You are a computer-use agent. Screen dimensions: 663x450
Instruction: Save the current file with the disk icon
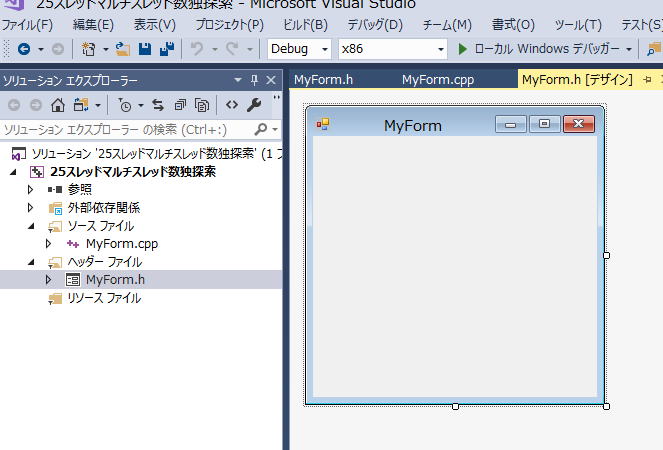coord(145,49)
